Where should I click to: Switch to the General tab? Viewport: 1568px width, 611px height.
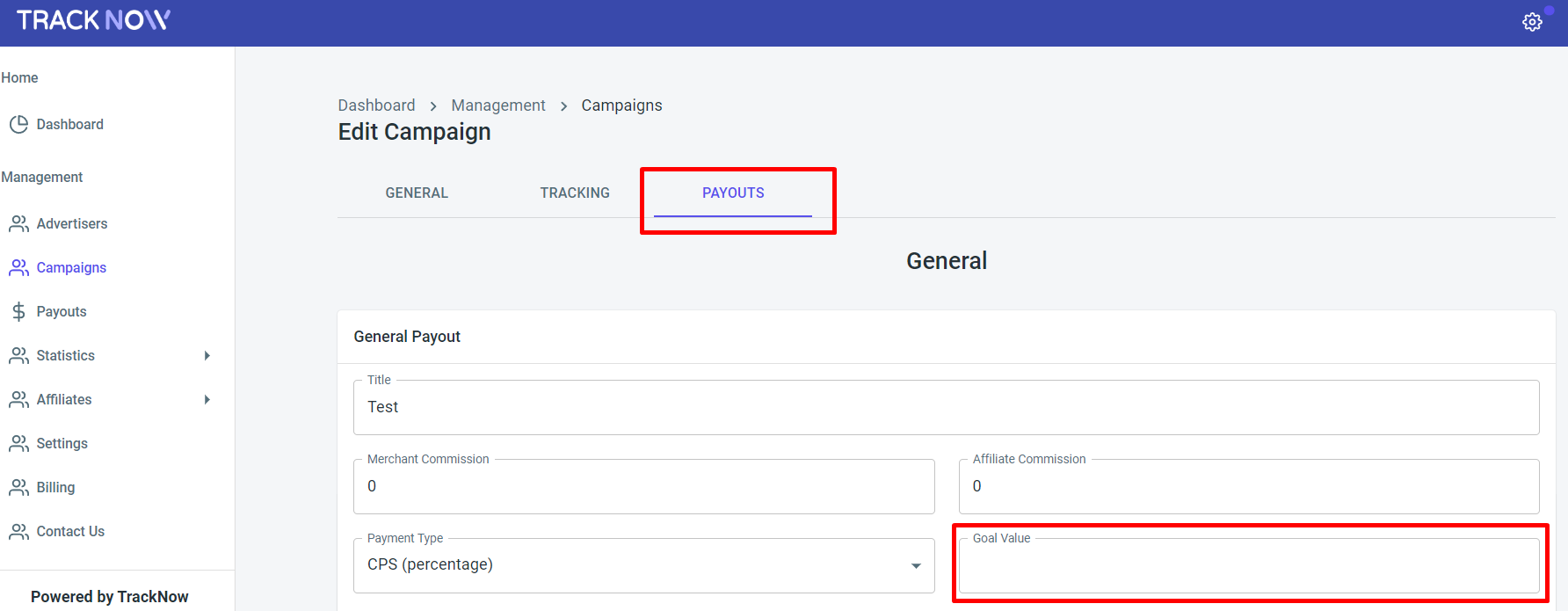417,193
